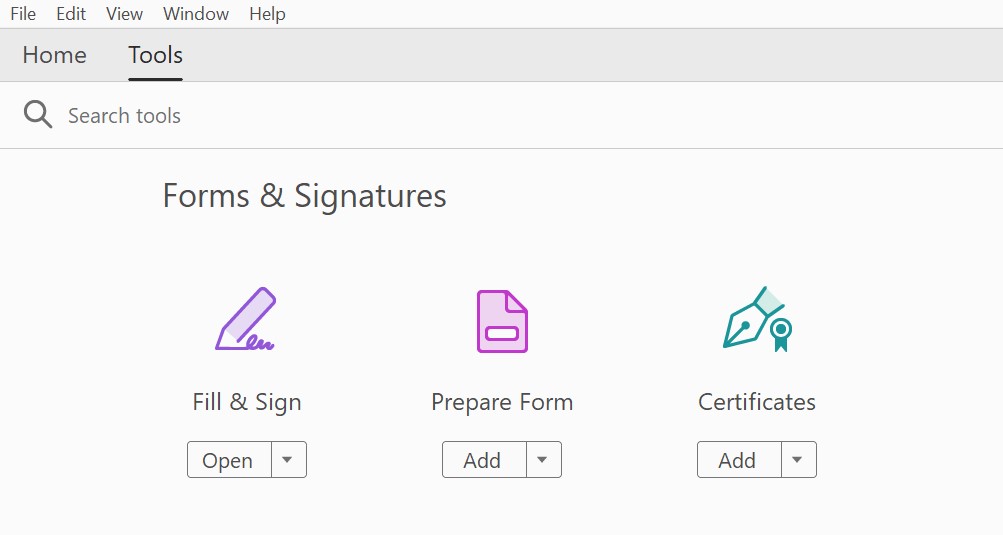The height and width of the screenshot is (535, 1003).
Task: Open the Edit menu
Action: click(71, 14)
